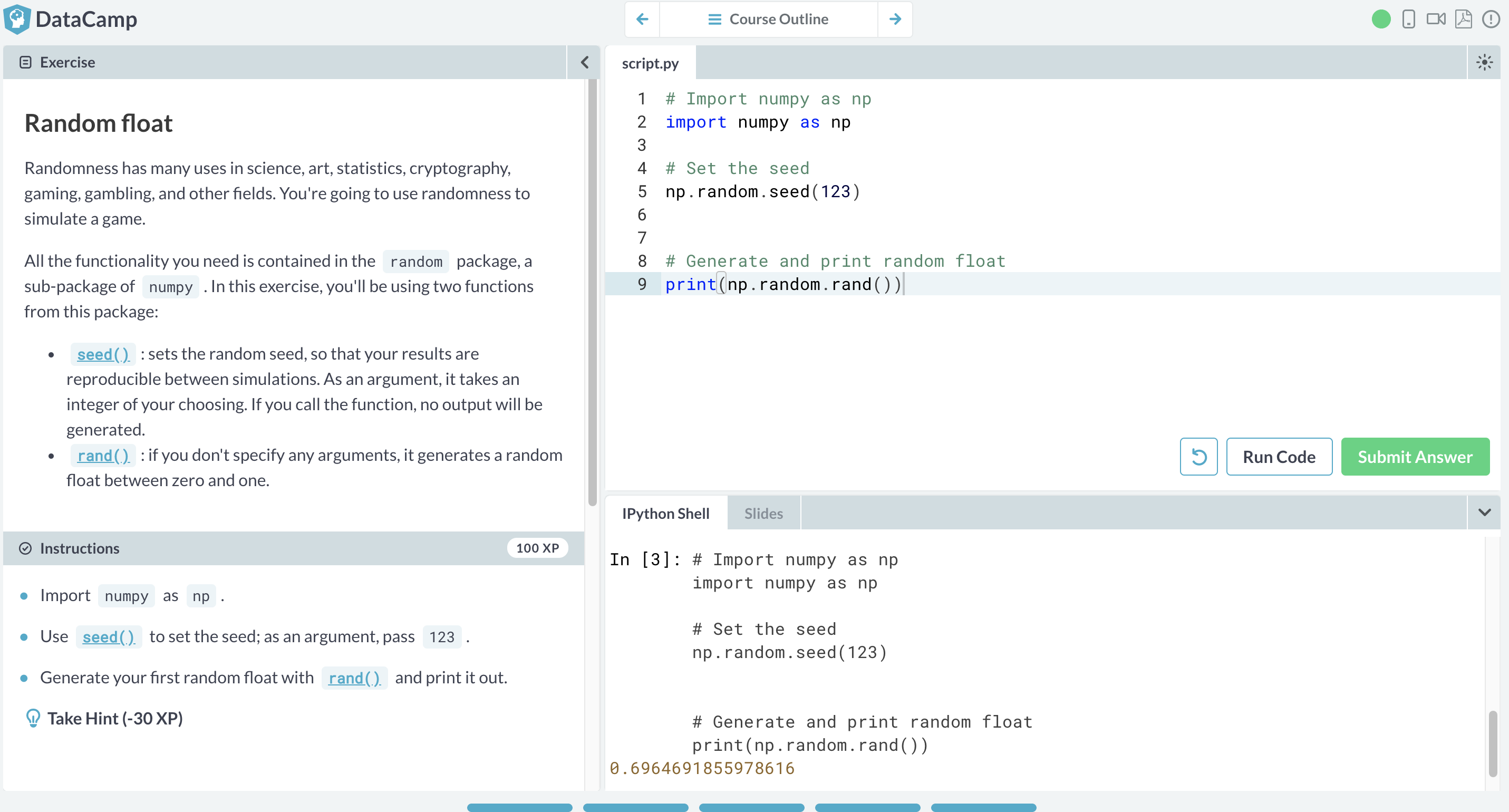Viewport: 1509px width, 812px height.
Task: Collapse the Exercise panel with chevron
Action: click(x=584, y=62)
